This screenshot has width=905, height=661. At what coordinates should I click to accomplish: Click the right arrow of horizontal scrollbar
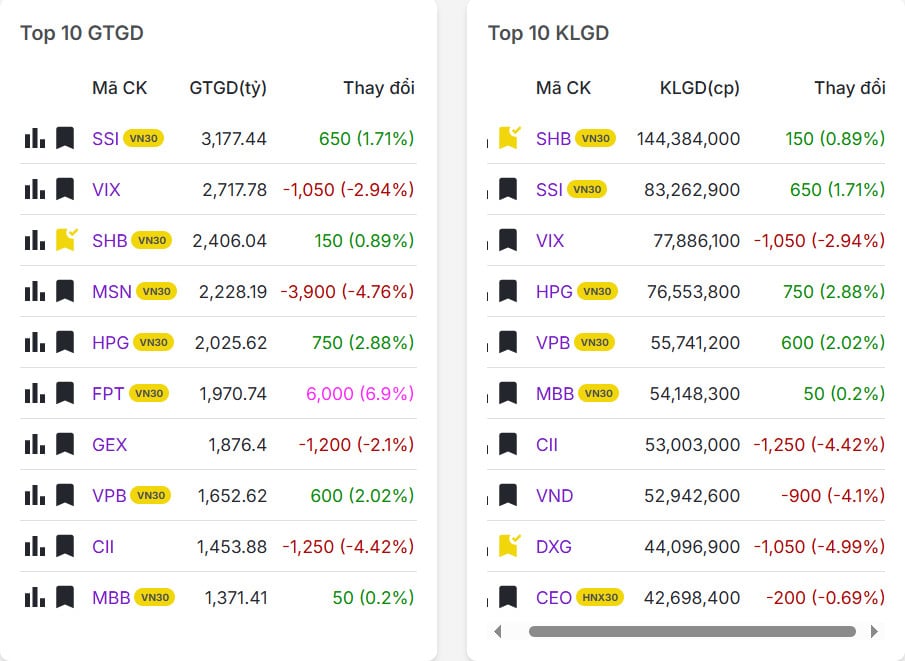click(874, 631)
